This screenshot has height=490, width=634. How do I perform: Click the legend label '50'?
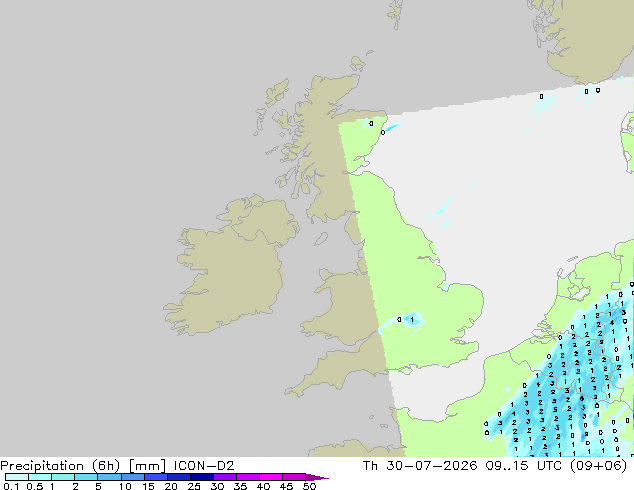pyautogui.click(x=309, y=486)
